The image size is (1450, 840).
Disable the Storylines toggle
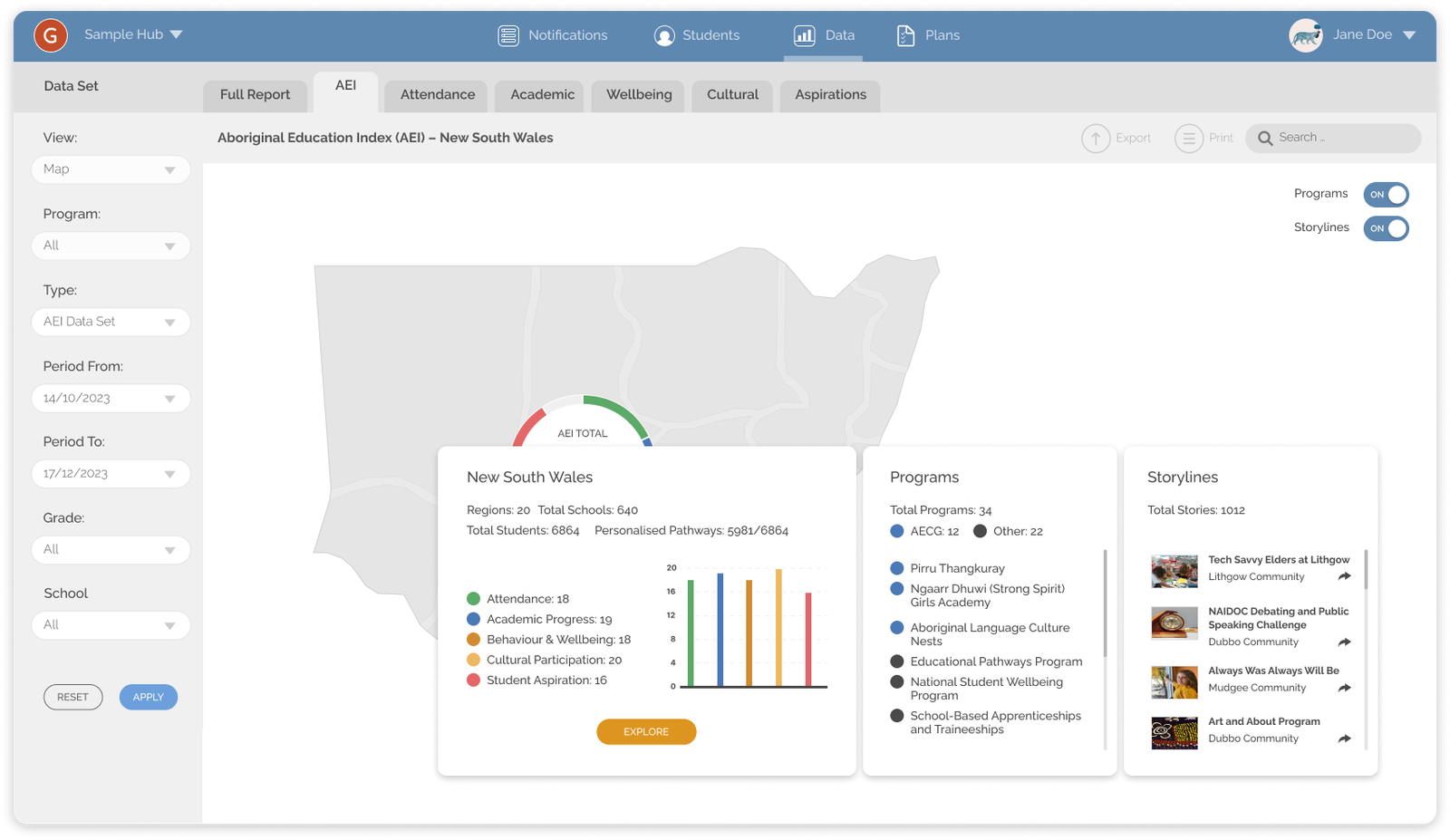coord(1386,228)
